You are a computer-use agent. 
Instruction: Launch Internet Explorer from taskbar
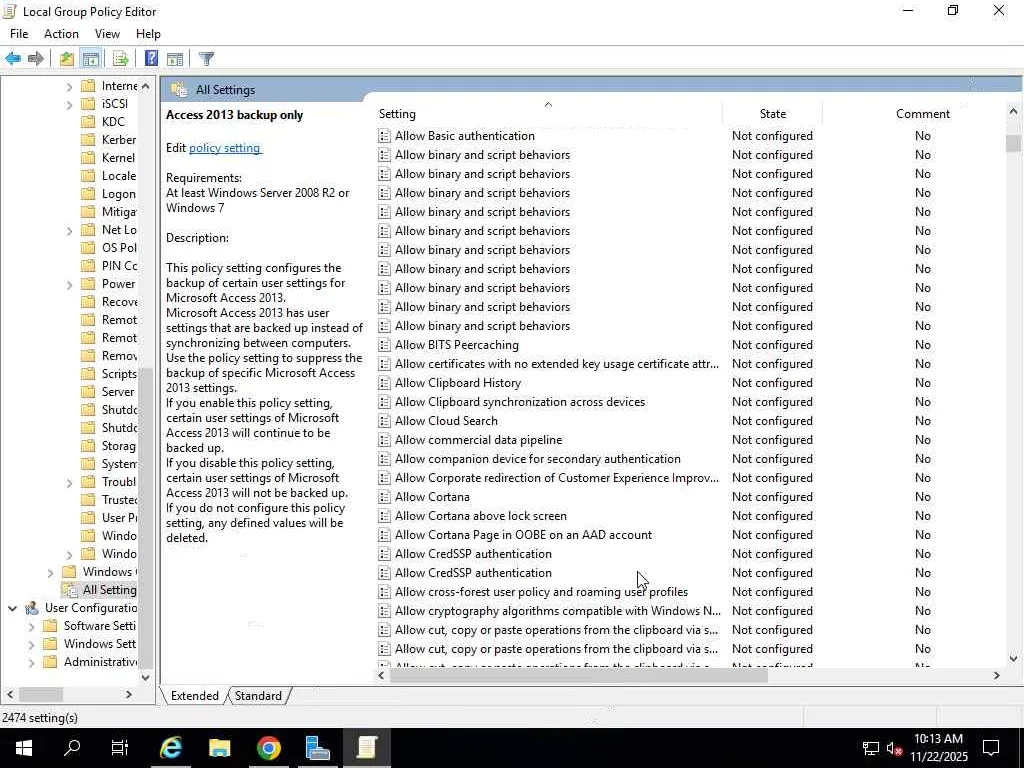(170, 748)
